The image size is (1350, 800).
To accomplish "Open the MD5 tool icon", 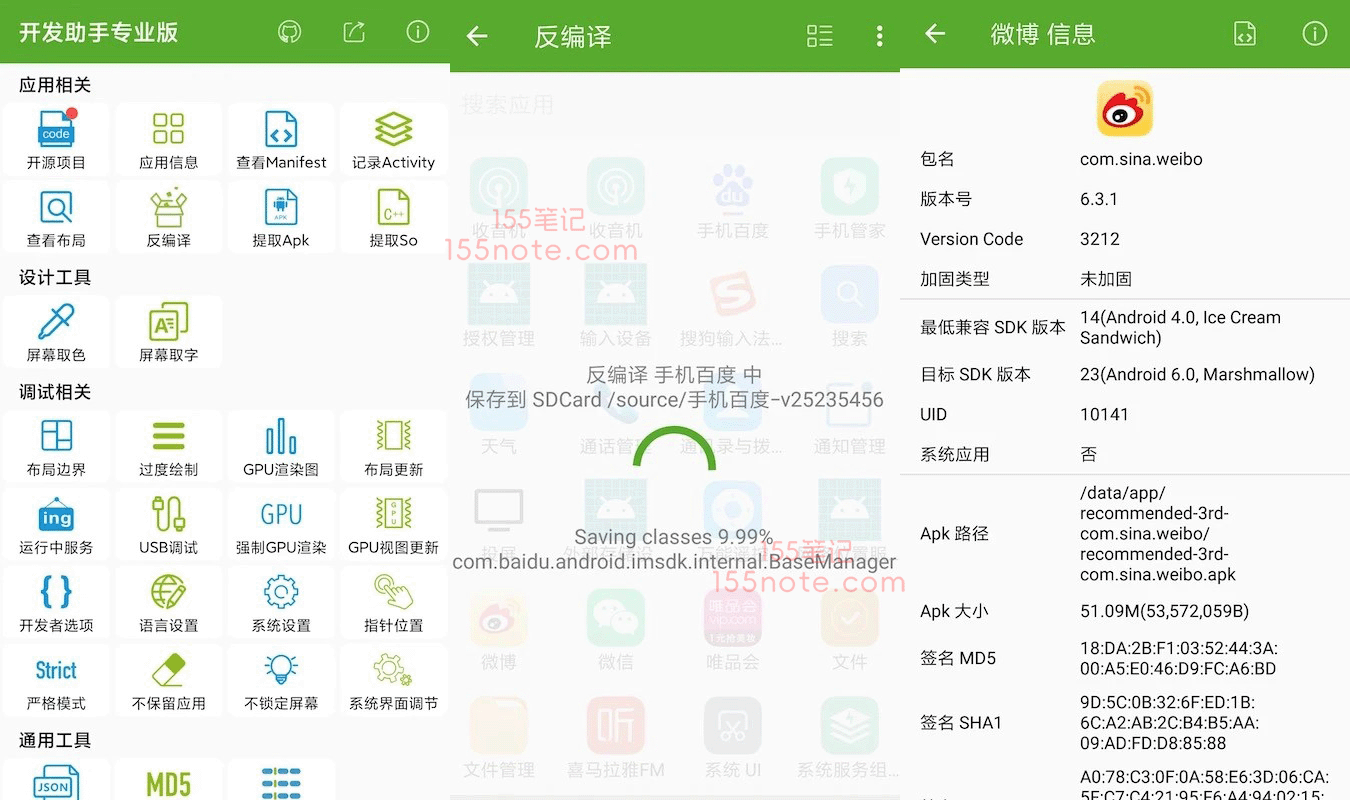I will 168,782.
